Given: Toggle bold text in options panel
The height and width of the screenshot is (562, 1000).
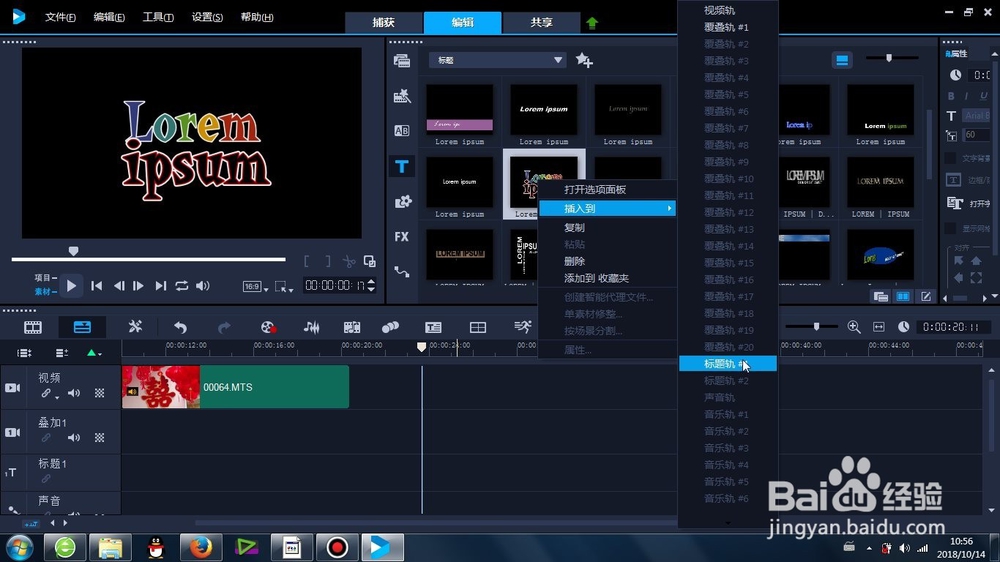Looking at the screenshot, I should pos(951,96).
